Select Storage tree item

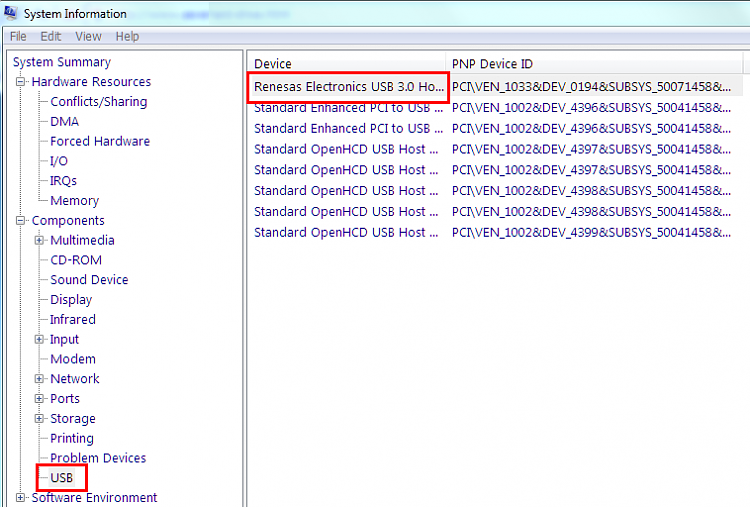73,419
